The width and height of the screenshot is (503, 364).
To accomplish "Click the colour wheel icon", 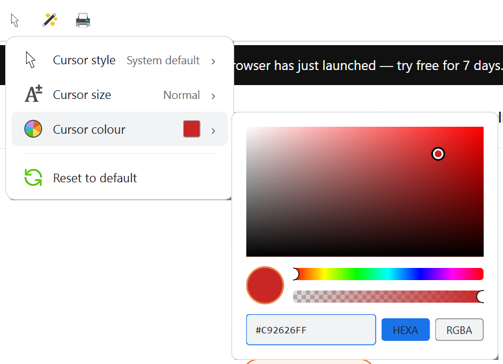I will click(x=33, y=129).
